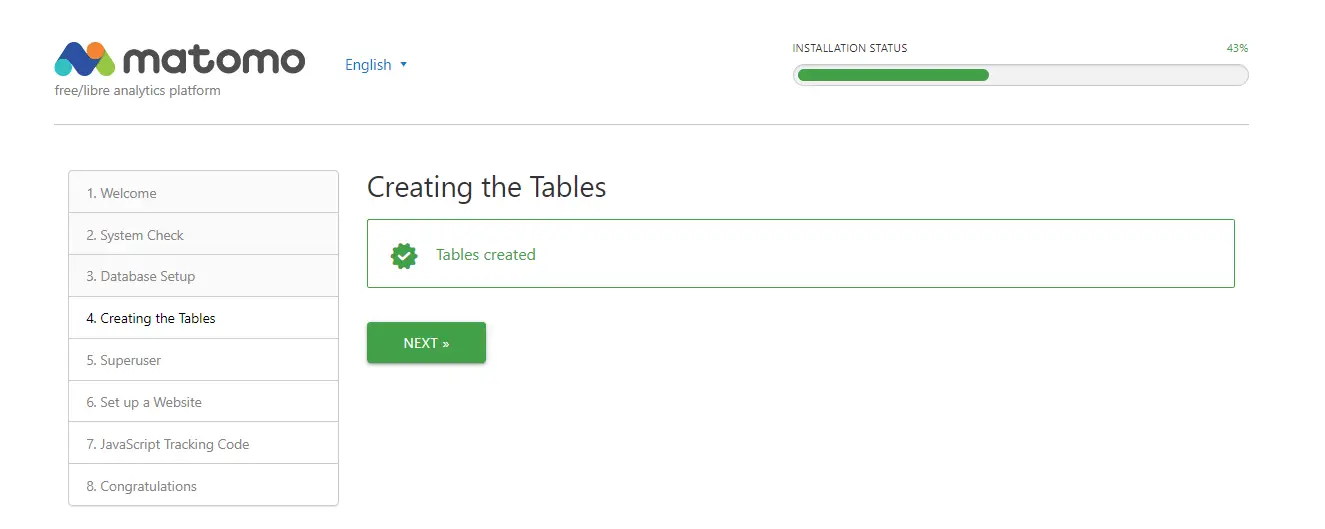Choose the 6. Set up a Website step
The image size is (1325, 529).
[x=204, y=402]
